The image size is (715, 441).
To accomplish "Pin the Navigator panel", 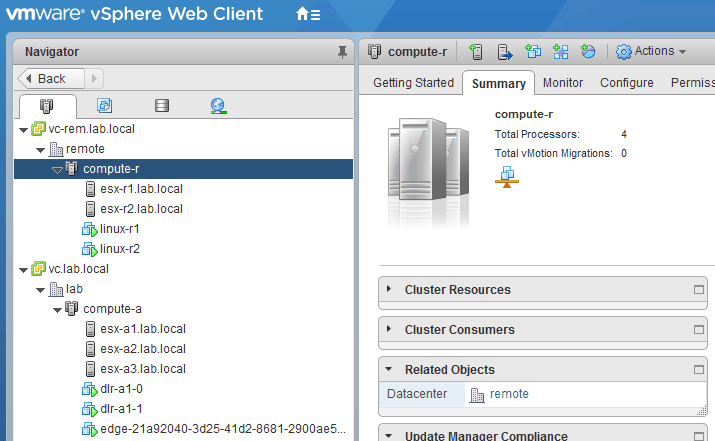I will 342,52.
